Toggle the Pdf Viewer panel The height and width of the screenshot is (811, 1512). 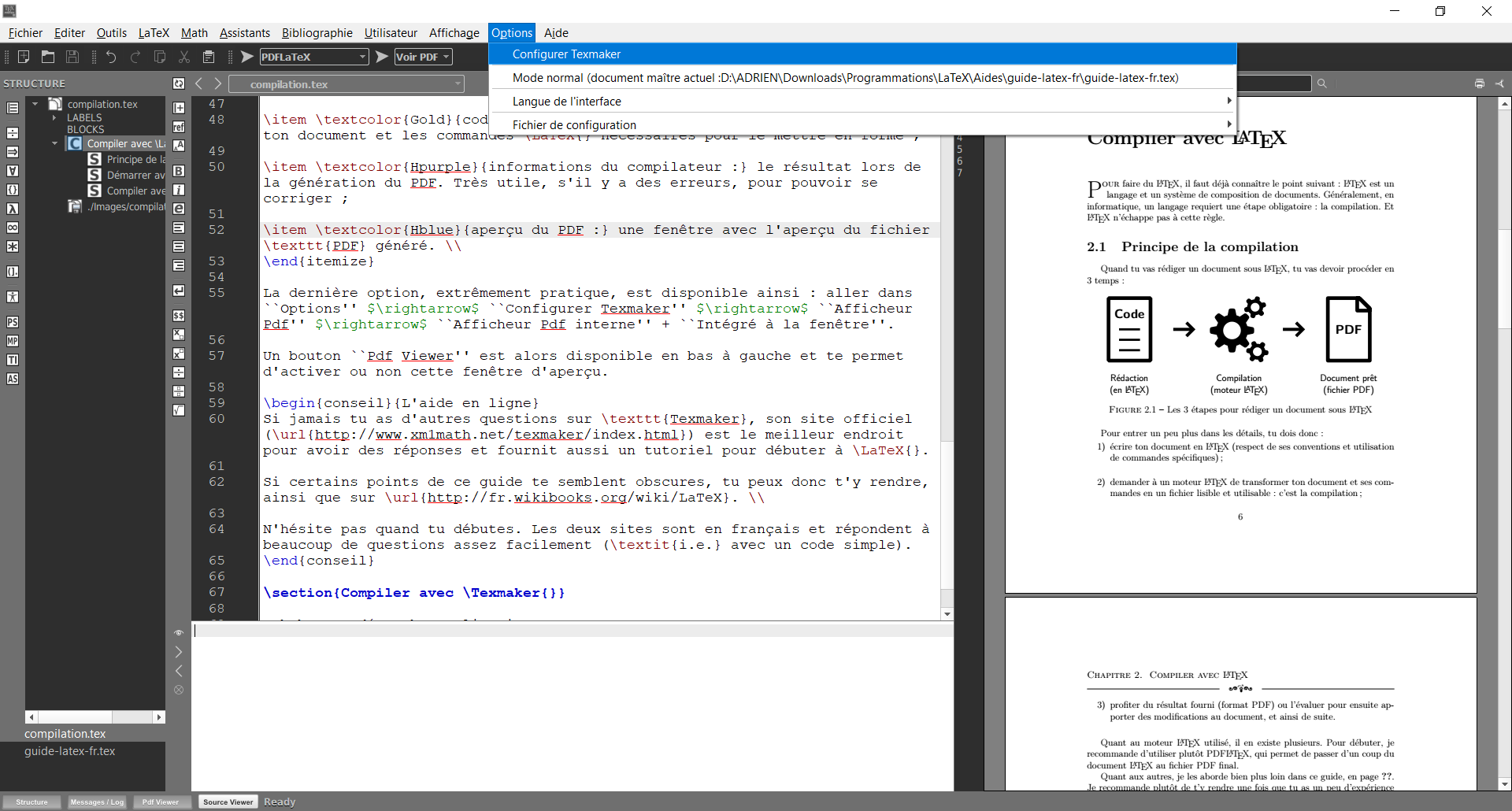pos(161,802)
